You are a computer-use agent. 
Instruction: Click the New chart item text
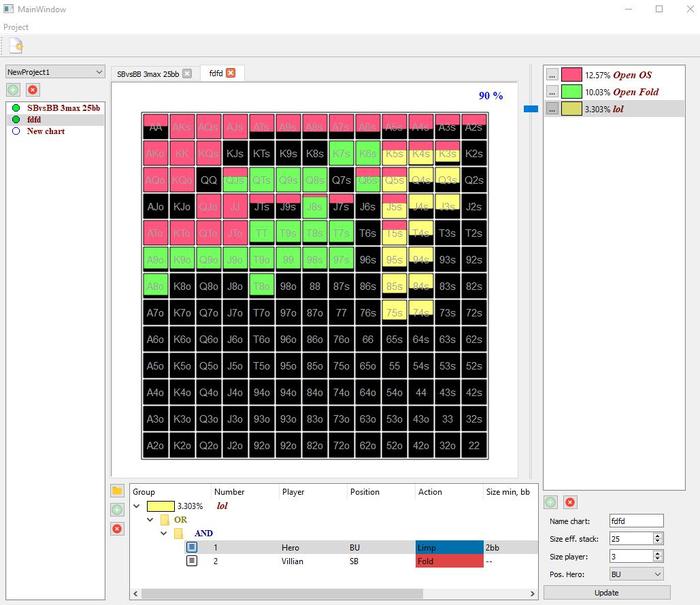(x=46, y=131)
